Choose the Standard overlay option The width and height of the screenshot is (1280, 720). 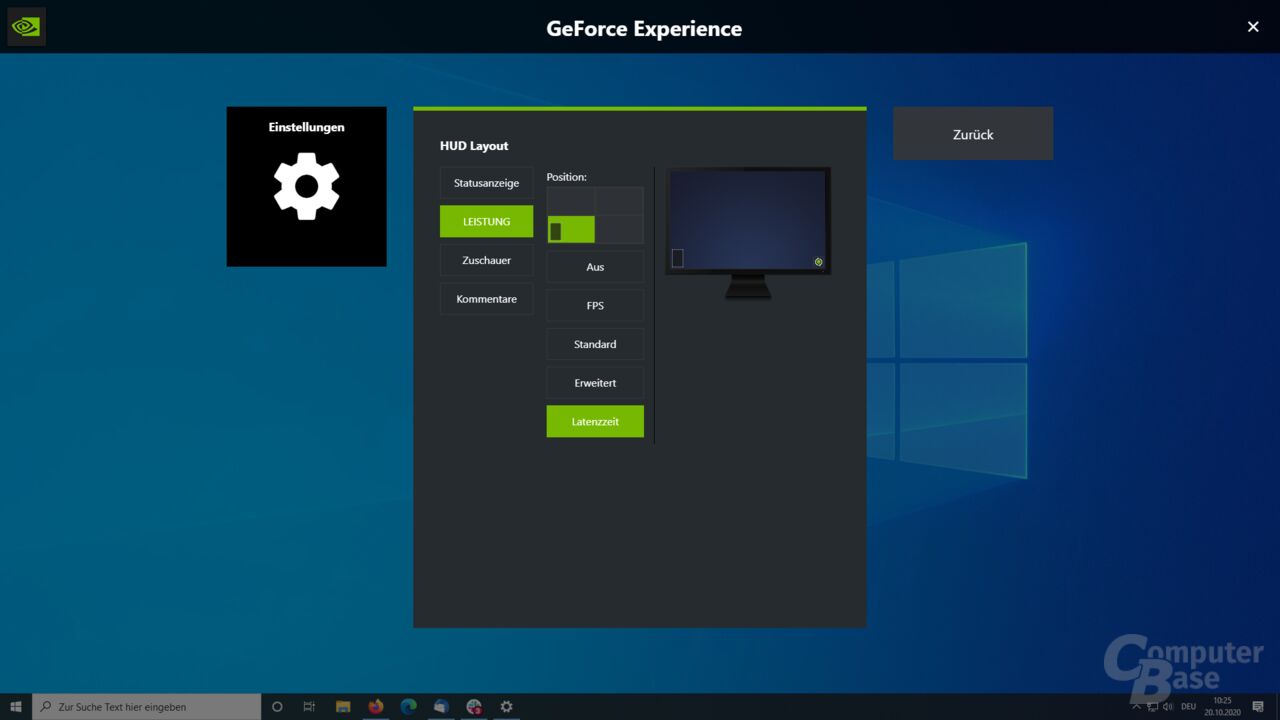[x=595, y=344]
